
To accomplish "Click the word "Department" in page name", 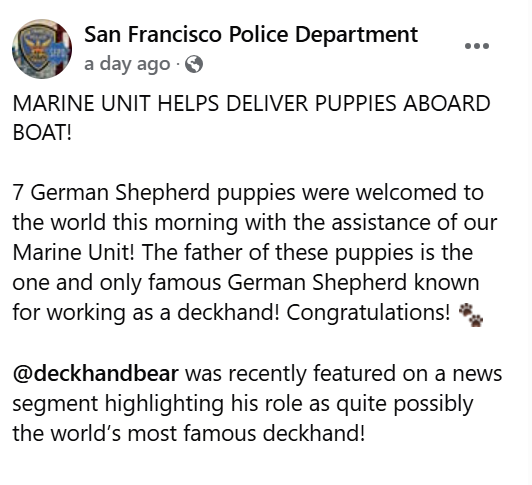I will pyautogui.click(x=356, y=35).
